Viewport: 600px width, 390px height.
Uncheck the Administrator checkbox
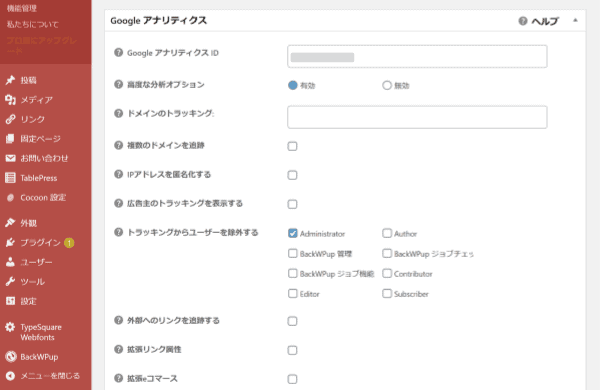click(293, 233)
